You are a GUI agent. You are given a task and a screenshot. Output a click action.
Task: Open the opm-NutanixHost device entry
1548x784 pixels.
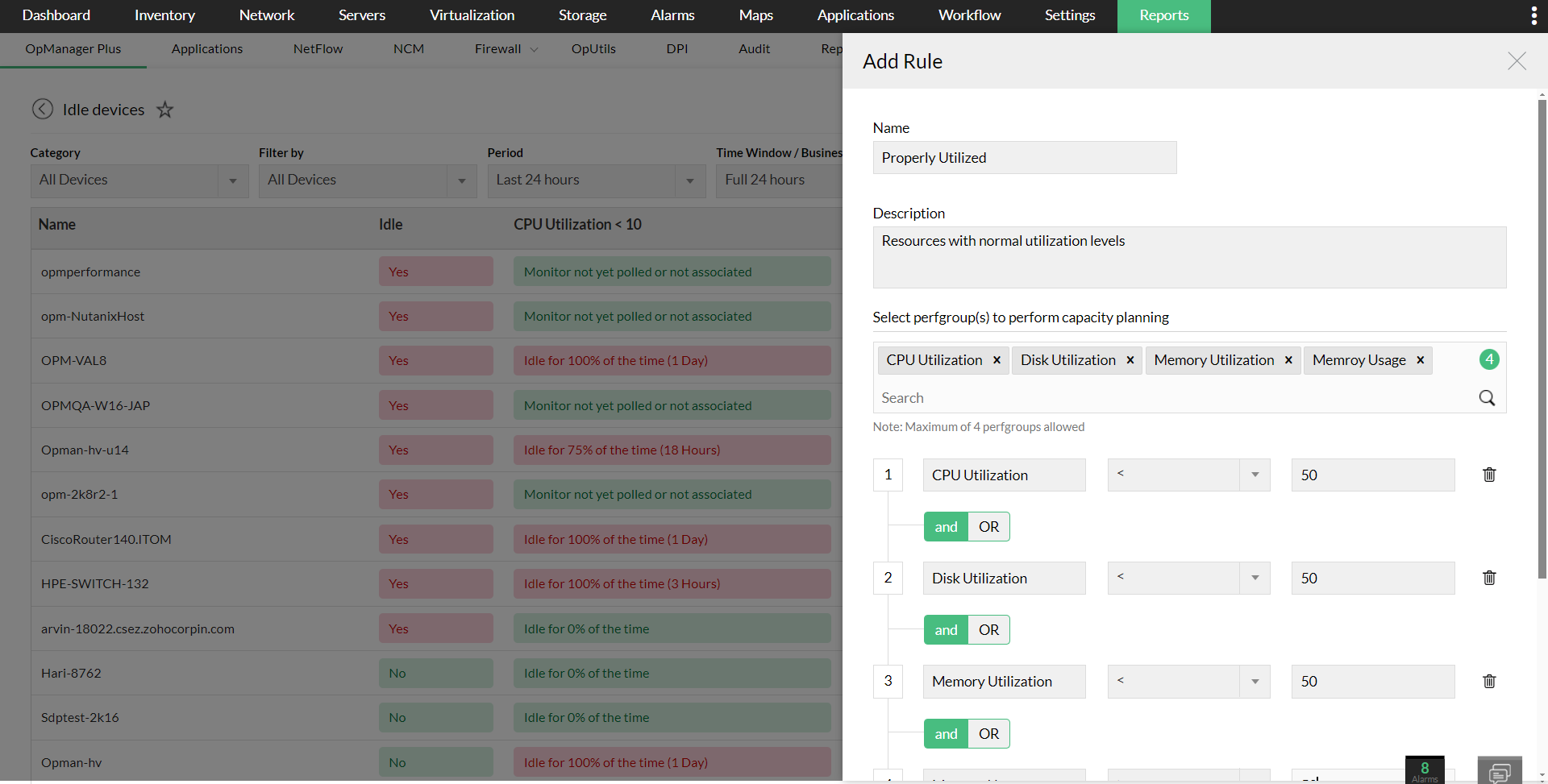click(93, 317)
